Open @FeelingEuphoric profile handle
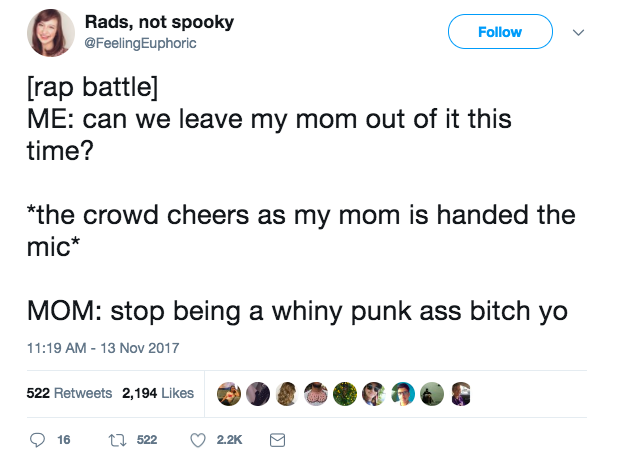The image size is (618, 476). pos(140,43)
